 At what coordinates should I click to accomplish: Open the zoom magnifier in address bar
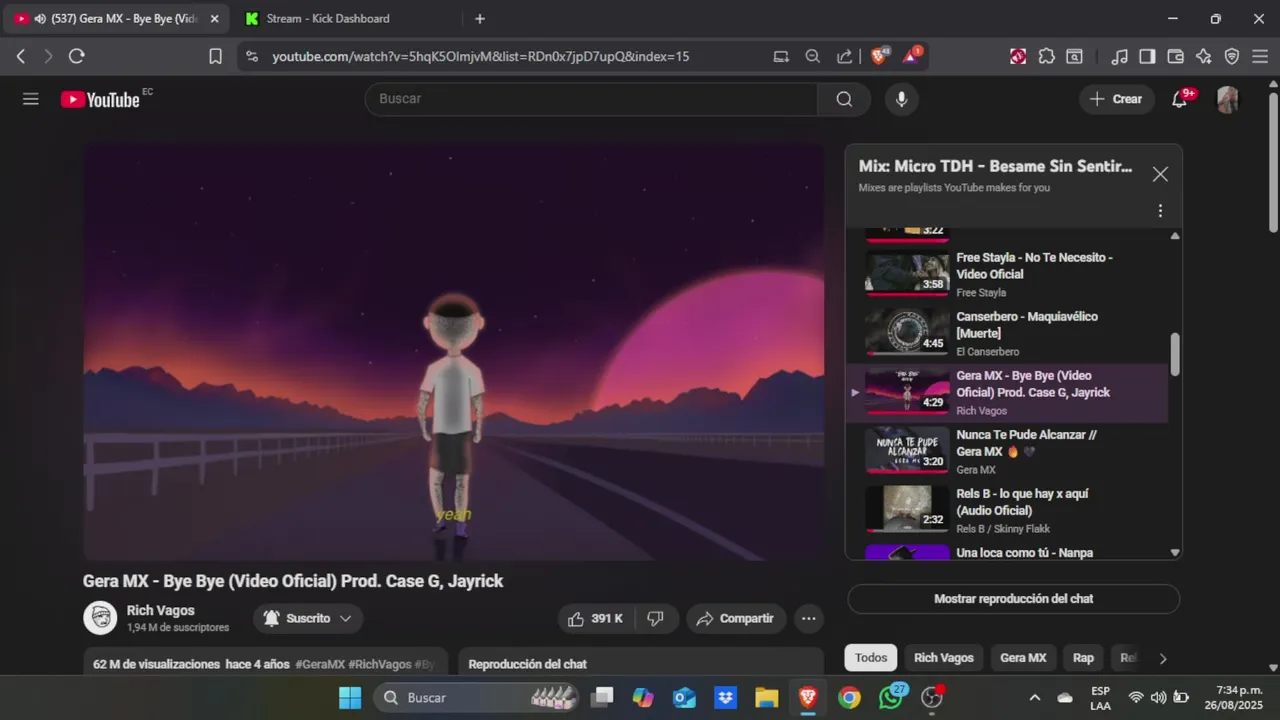point(813,57)
